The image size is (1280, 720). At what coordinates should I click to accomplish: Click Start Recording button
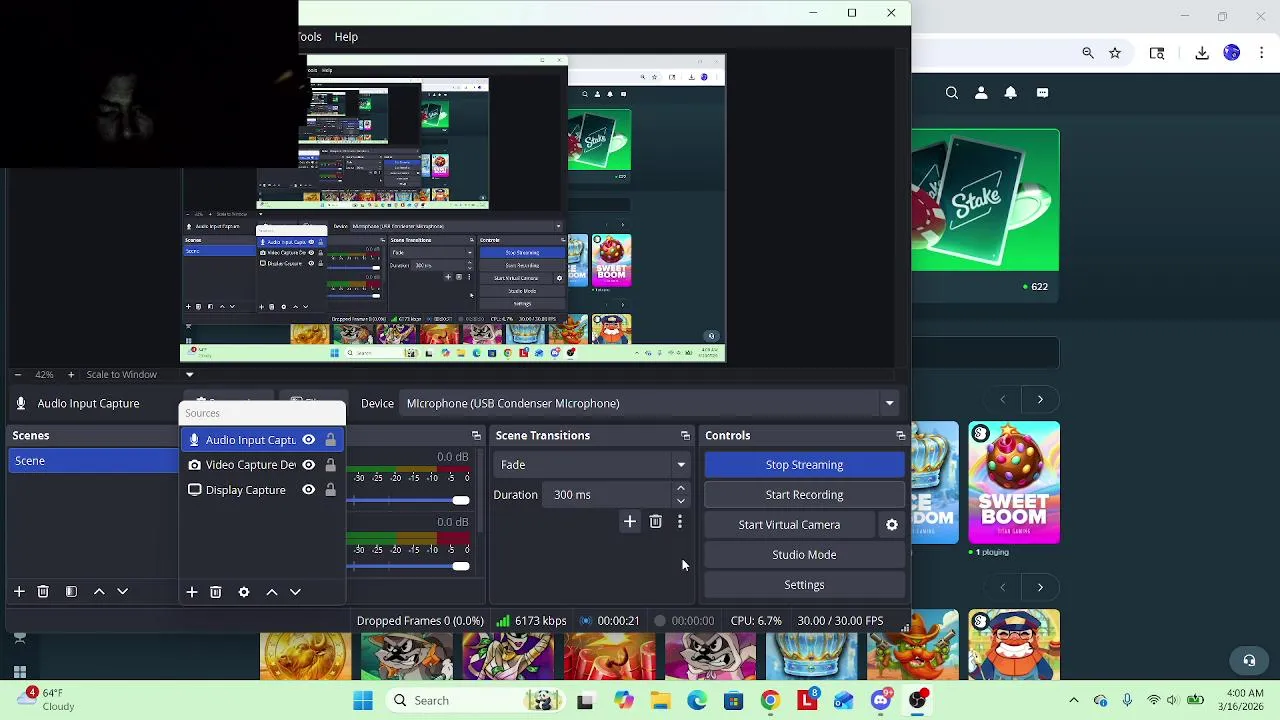[804, 495]
